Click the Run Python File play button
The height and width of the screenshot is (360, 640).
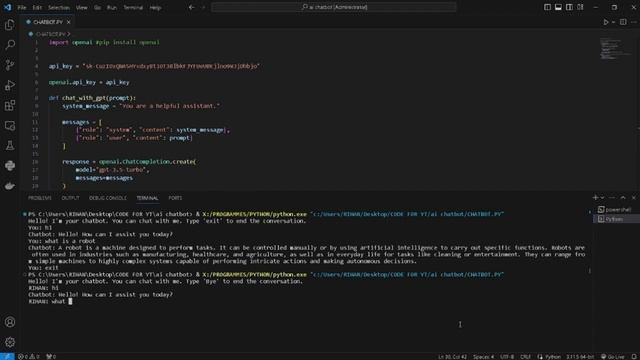tap(606, 22)
